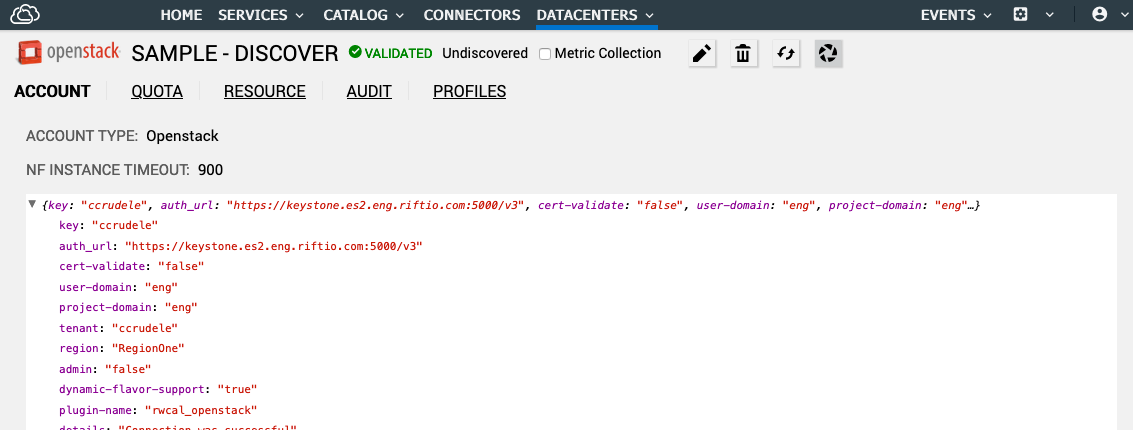Click the user profile icon
Screen dimensions: 1133x430
1100,15
